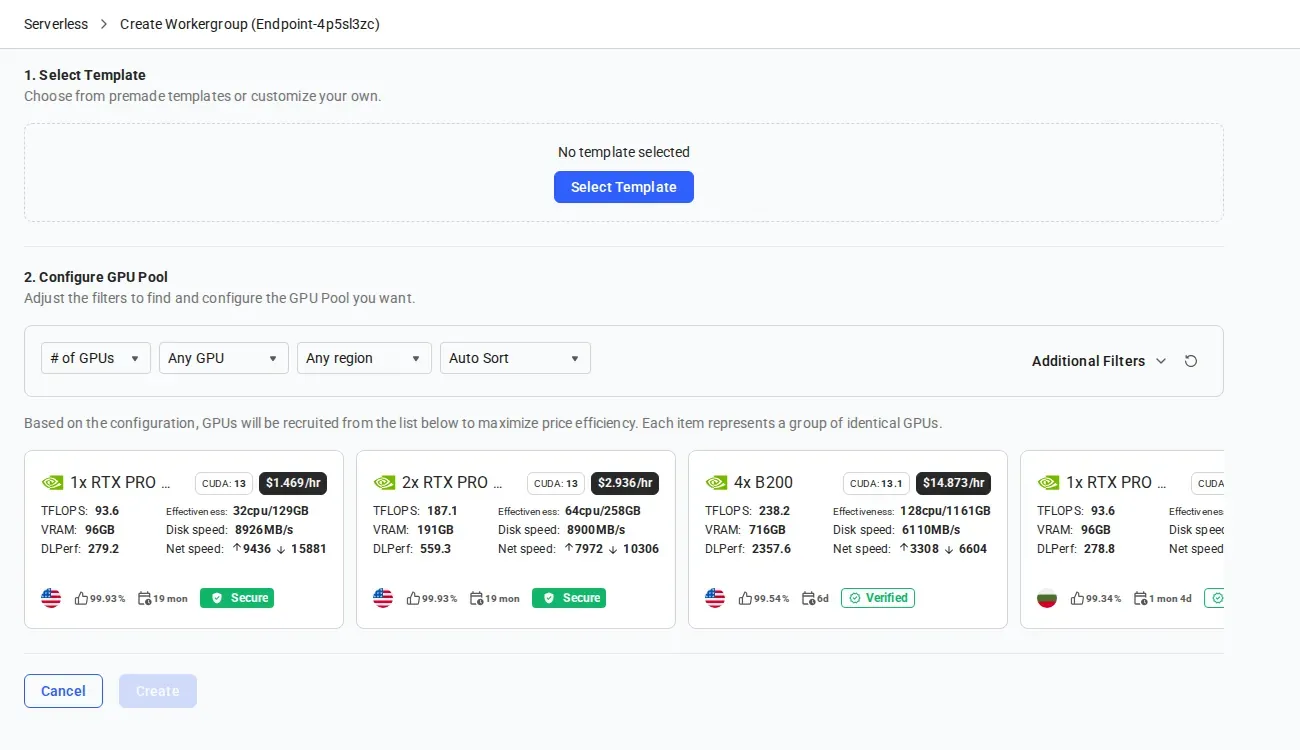Go to Serverless breadcrumb

click(x=56, y=24)
